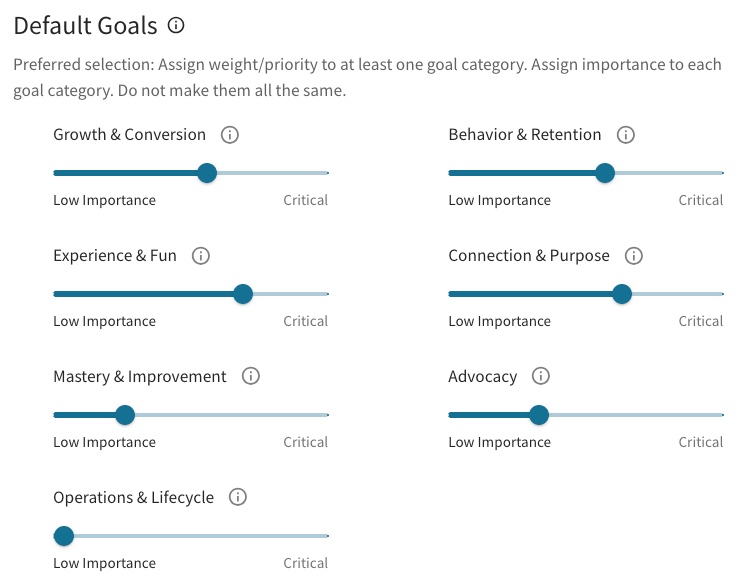Open the Operations & Lifecycle info icon
Screen dimensions: 755x585
237,497
